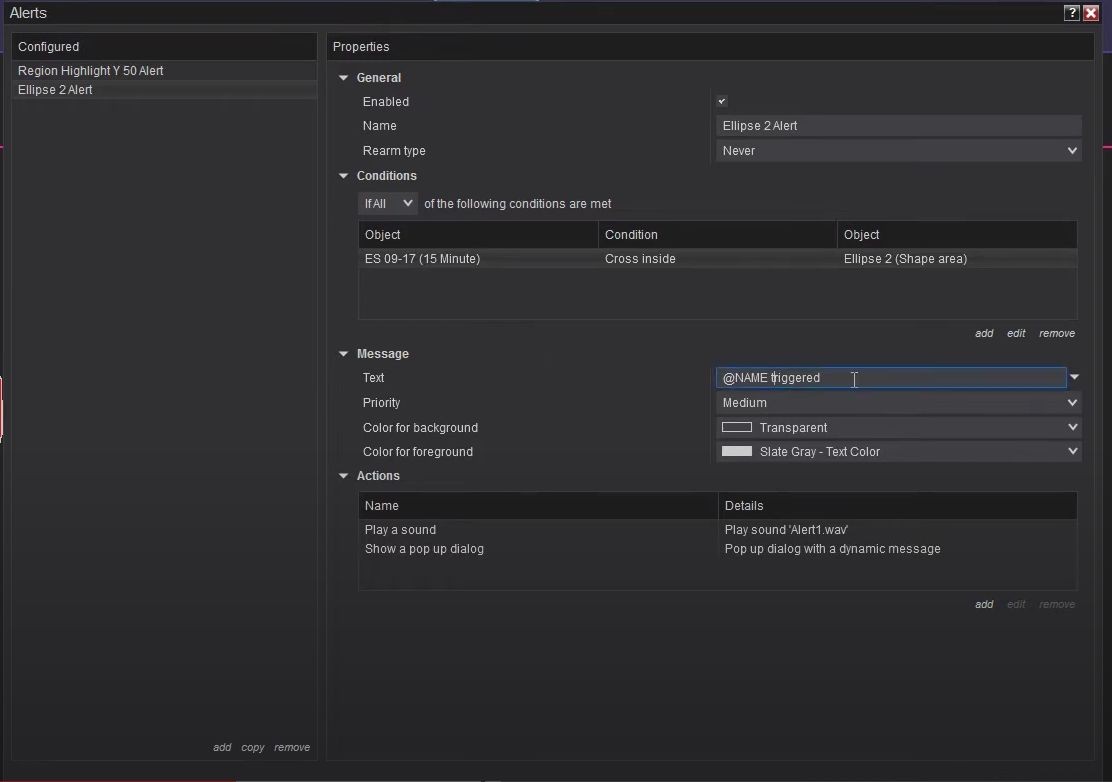This screenshot has height=782, width=1112.
Task: Collapse the General section
Action: tap(344, 78)
